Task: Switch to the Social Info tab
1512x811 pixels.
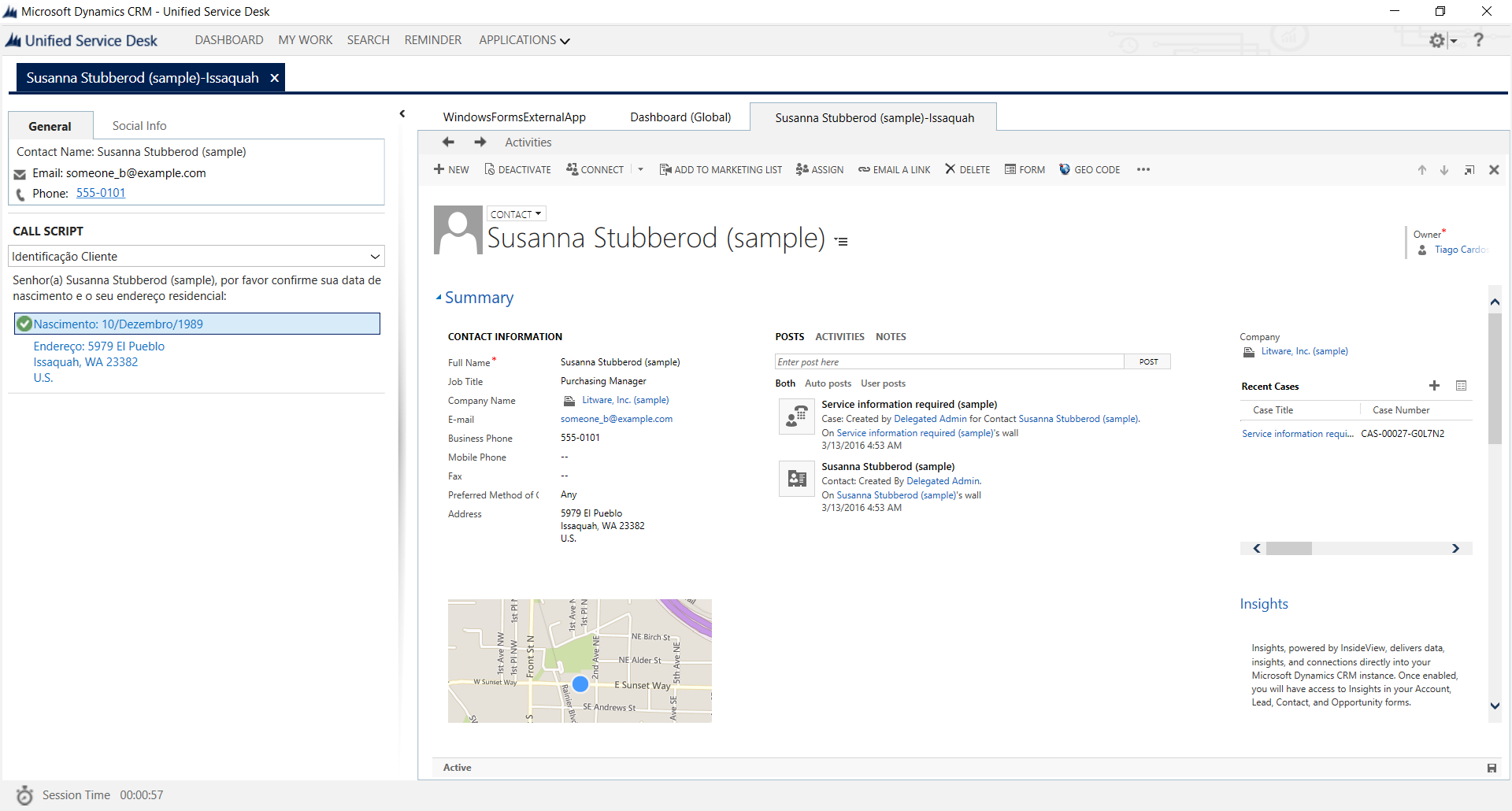Action: tap(139, 126)
